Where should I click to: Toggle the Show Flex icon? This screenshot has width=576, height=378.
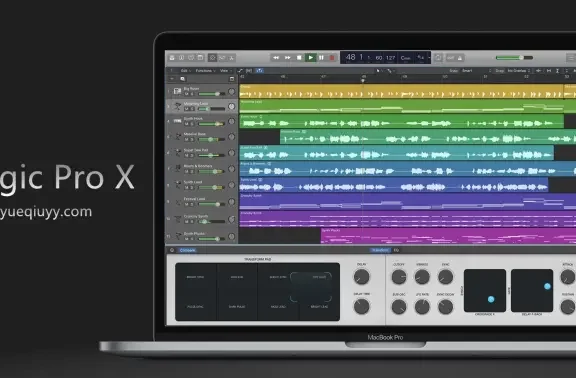[249, 71]
